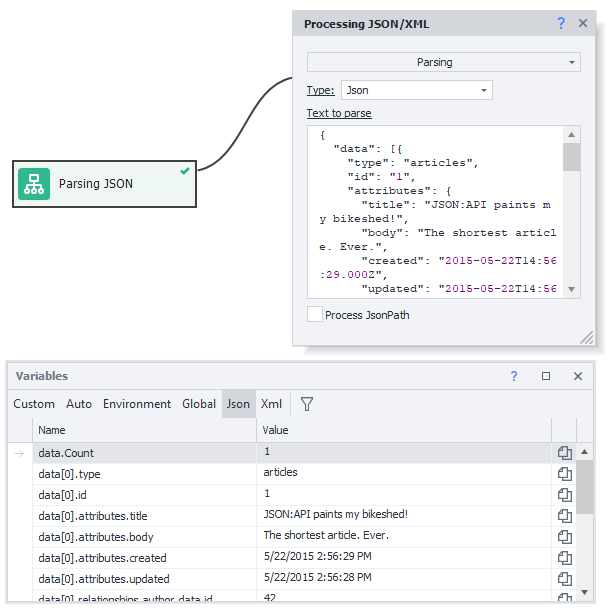Screen dimensions: 612x612
Task: Copy the data[0].attributes.title value
Action: (x=564, y=516)
